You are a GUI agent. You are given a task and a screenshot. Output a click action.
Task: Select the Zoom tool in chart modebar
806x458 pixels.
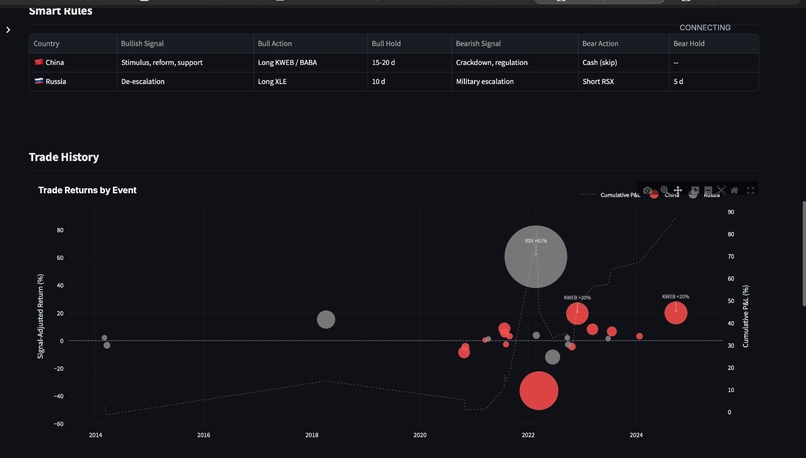click(664, 190)
